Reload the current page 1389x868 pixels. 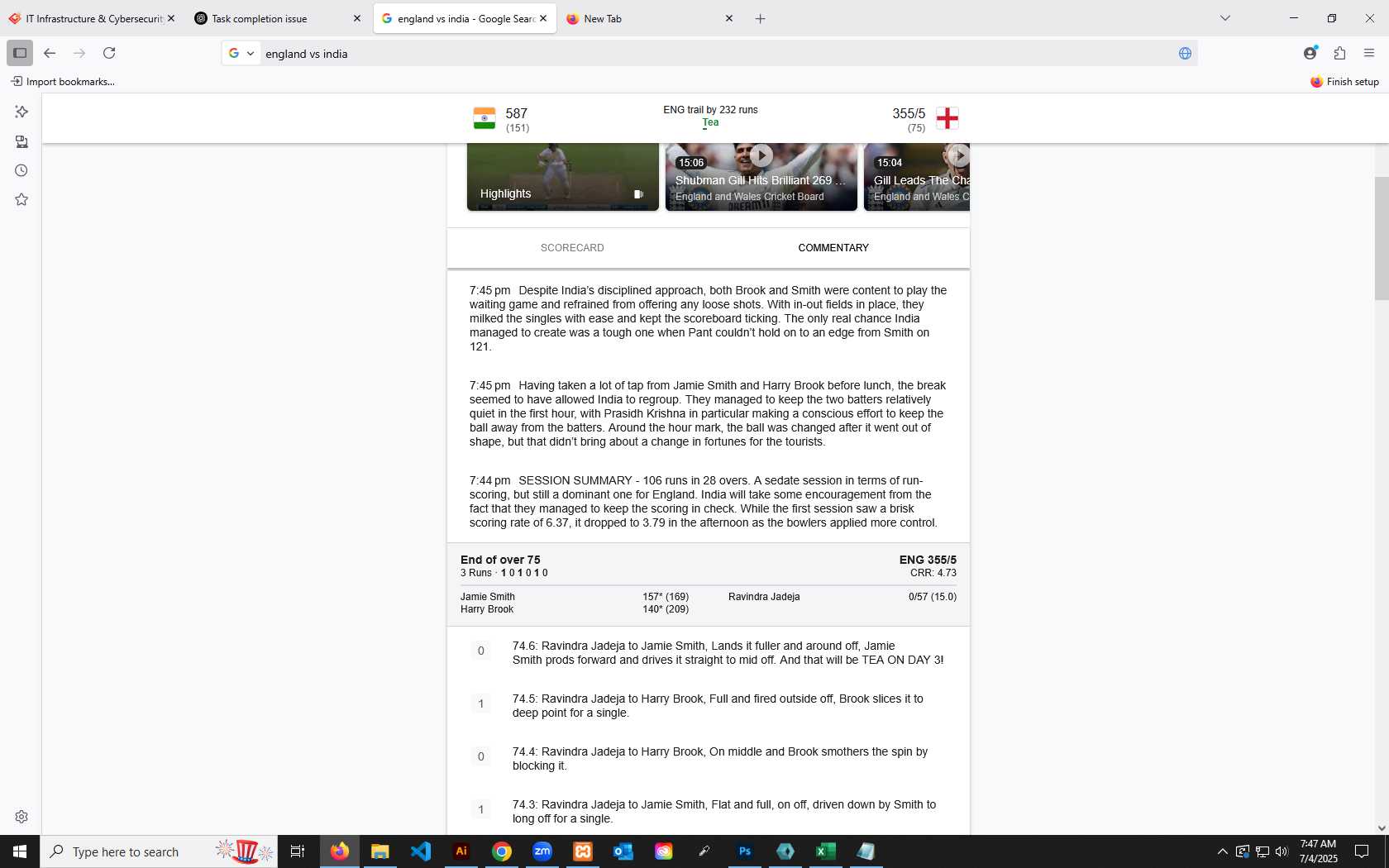tap(109, 53)
